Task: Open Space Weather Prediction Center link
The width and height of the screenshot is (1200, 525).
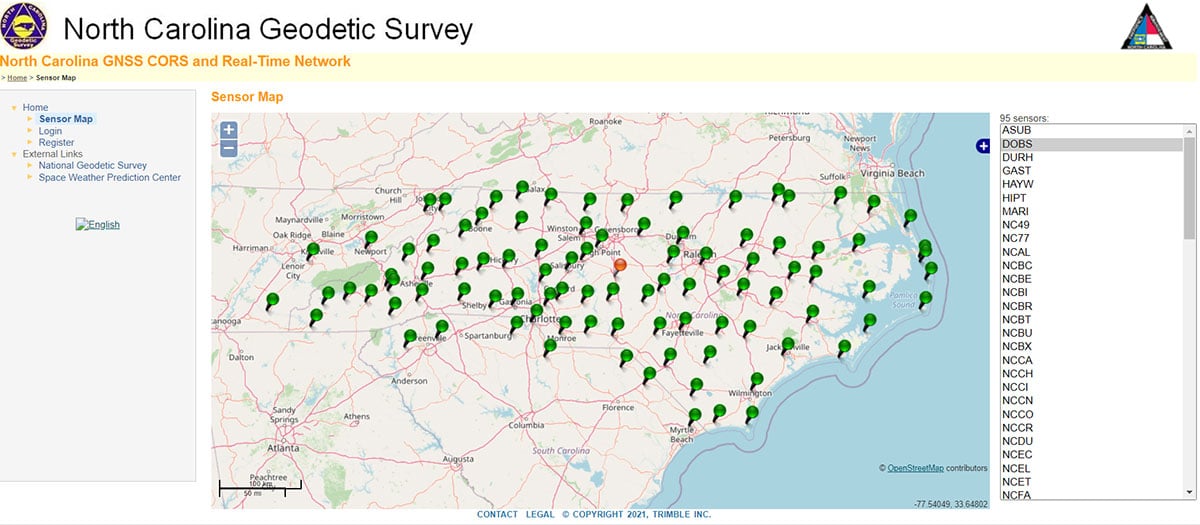Action: click(110, 178)
